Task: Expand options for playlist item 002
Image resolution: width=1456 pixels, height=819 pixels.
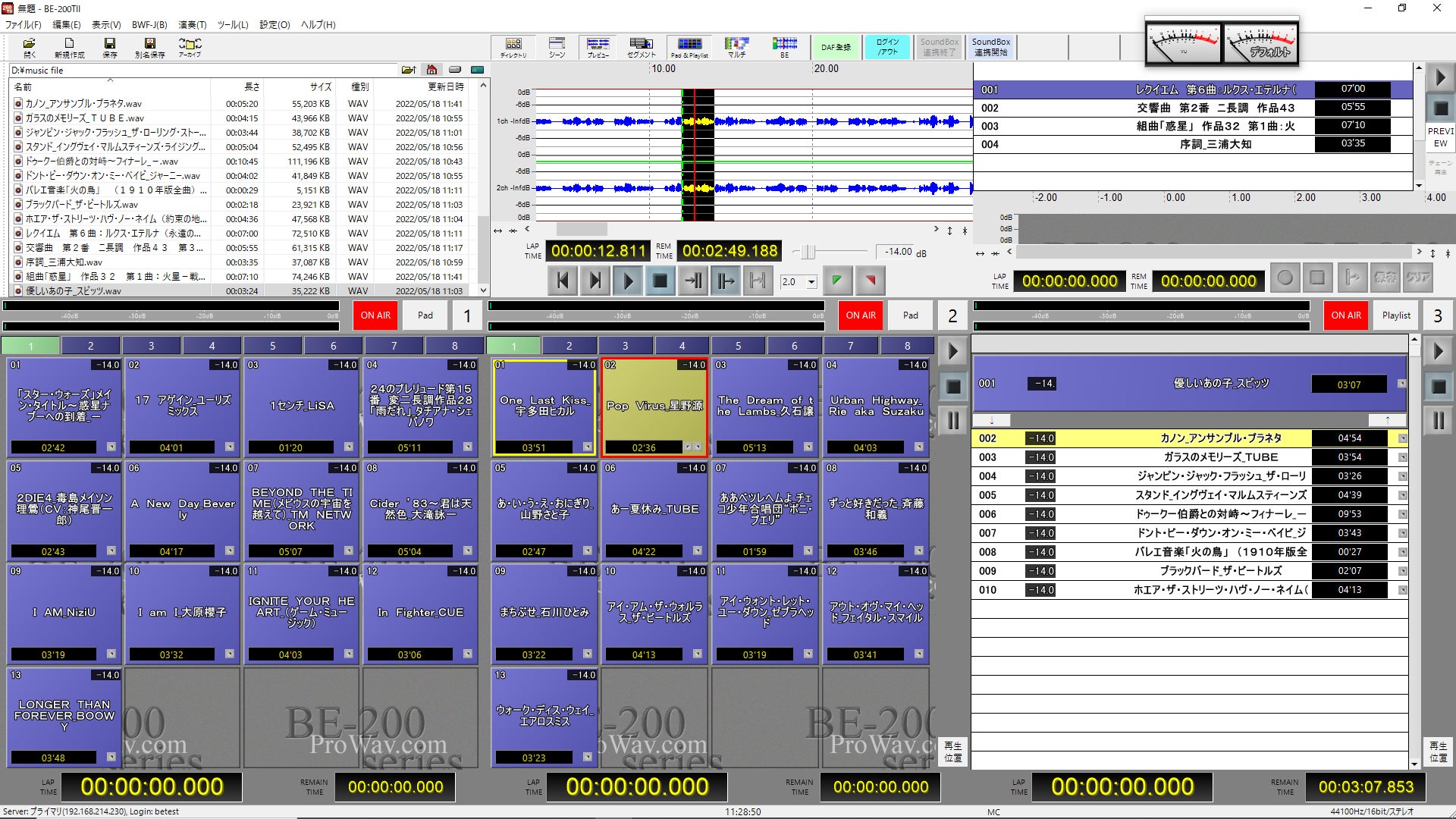Action: pos(1402,438)
